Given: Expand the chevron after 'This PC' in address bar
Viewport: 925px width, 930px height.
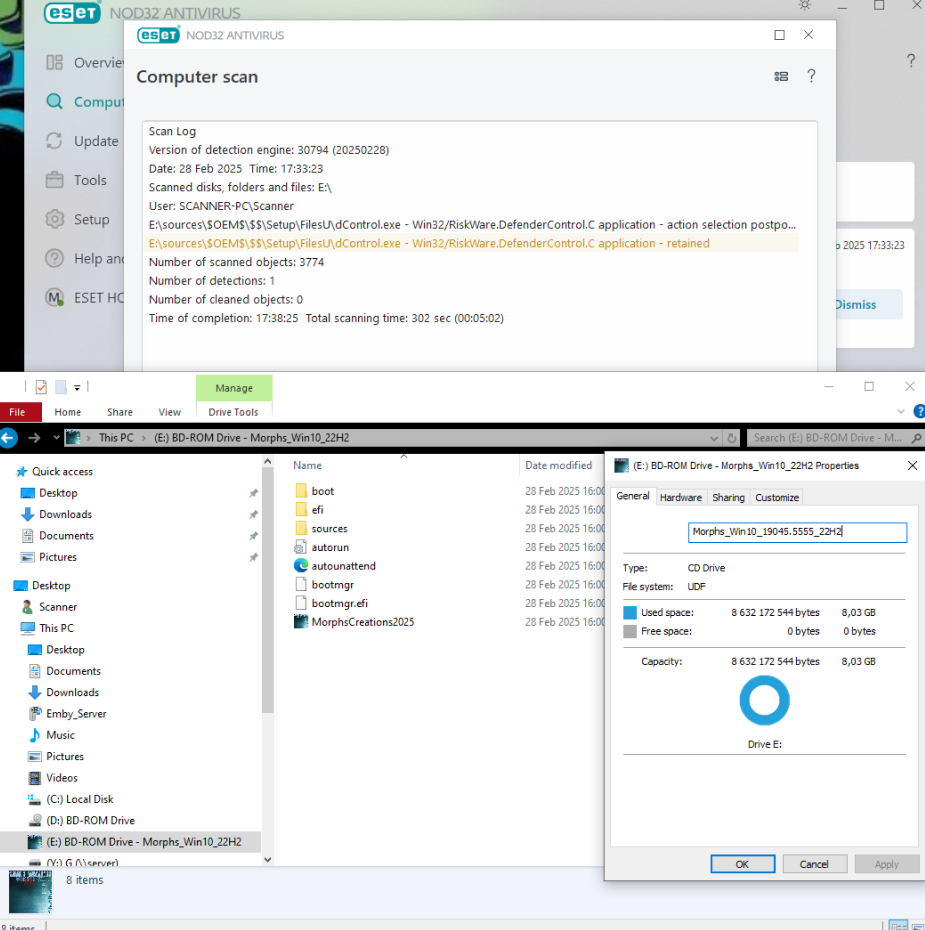Looking at the screenshot, I should [143, 438].
